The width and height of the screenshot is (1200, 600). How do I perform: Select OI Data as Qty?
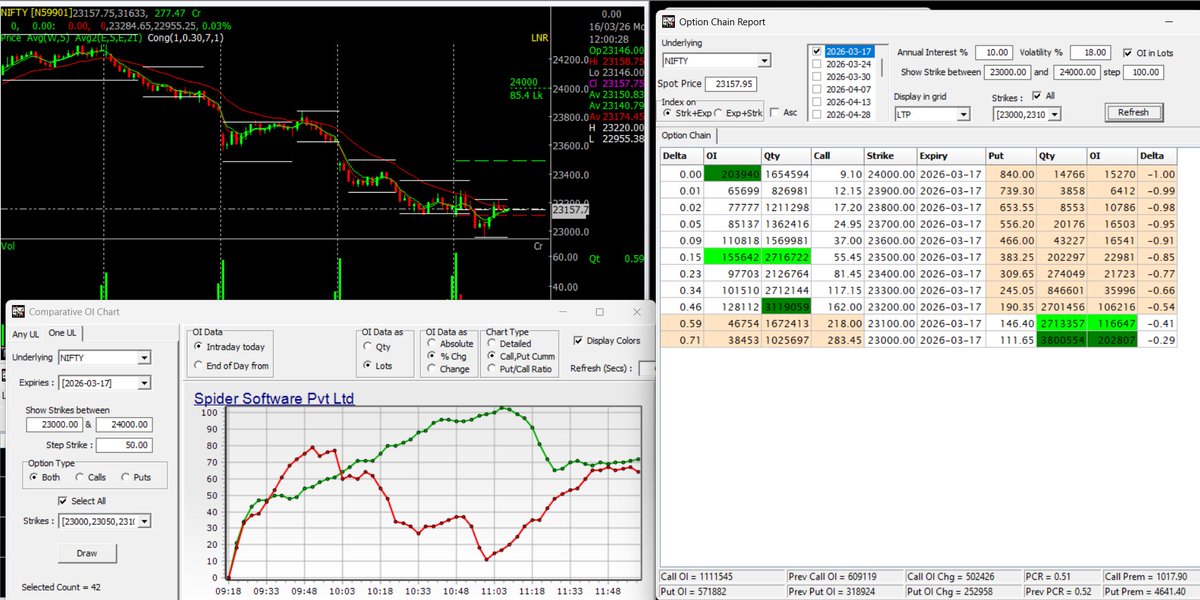tap(369, 346)
